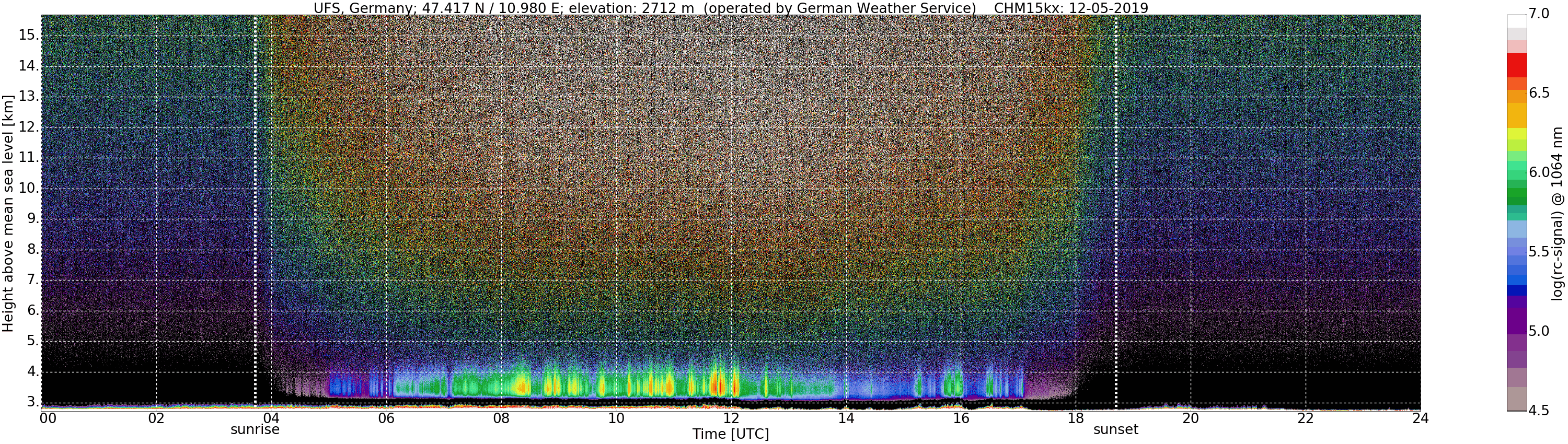Select the "16" tick on the time axis
Screen dimensions: 1568x444
coord(961,418)
